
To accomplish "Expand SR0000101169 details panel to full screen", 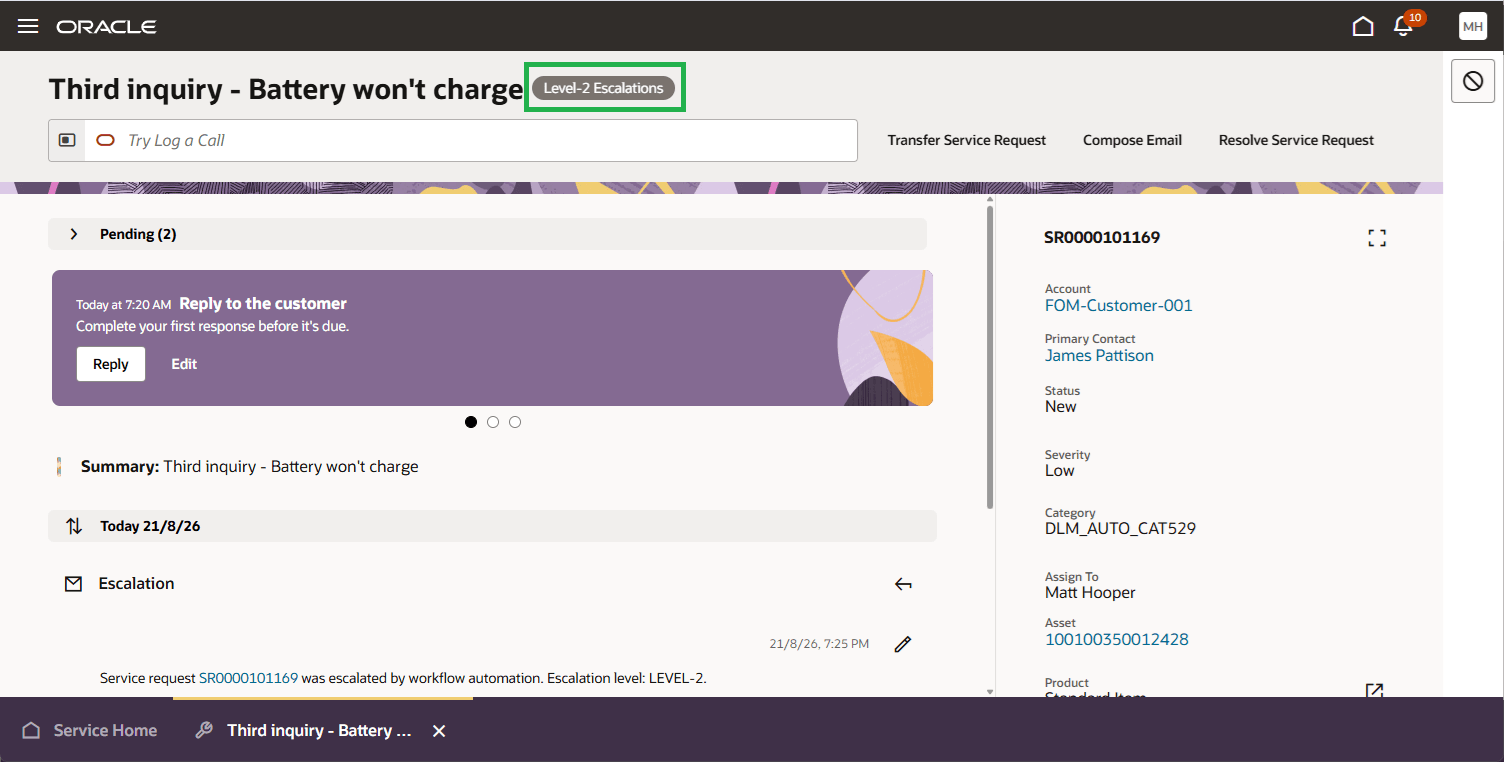I will 1377,238.
